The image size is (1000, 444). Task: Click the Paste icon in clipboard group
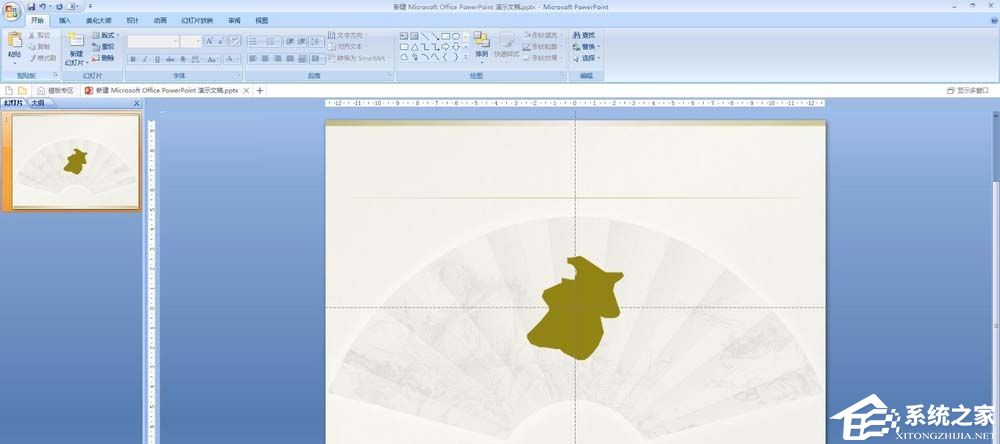(14, 45)
